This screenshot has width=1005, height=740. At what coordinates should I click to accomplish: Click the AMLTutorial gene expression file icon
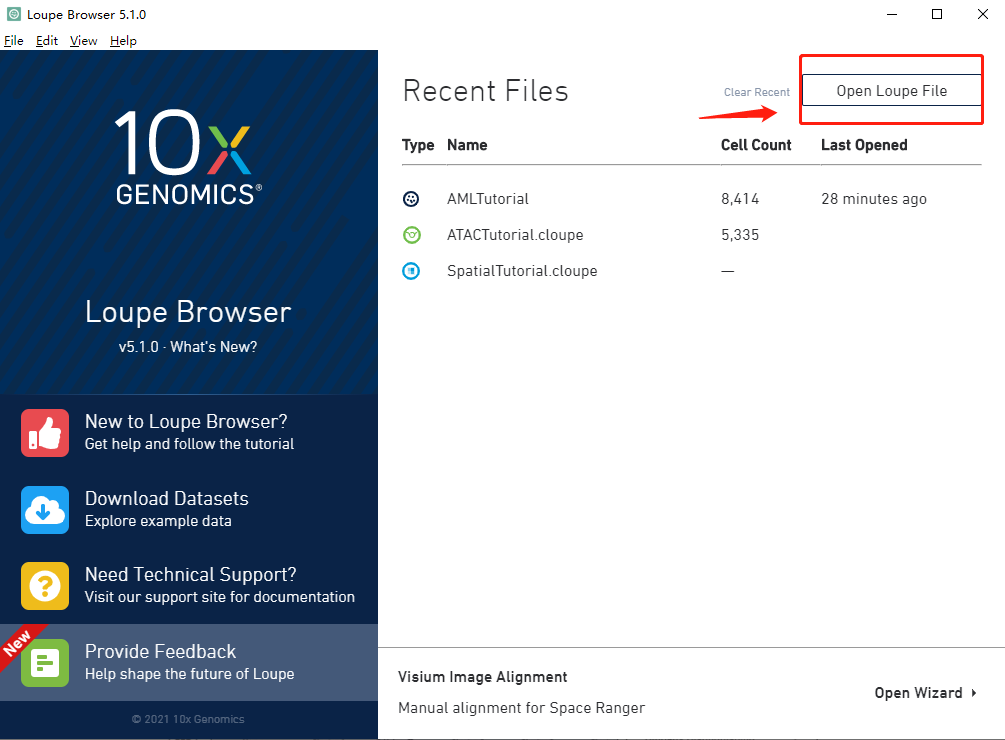click(x=411, y=198)
